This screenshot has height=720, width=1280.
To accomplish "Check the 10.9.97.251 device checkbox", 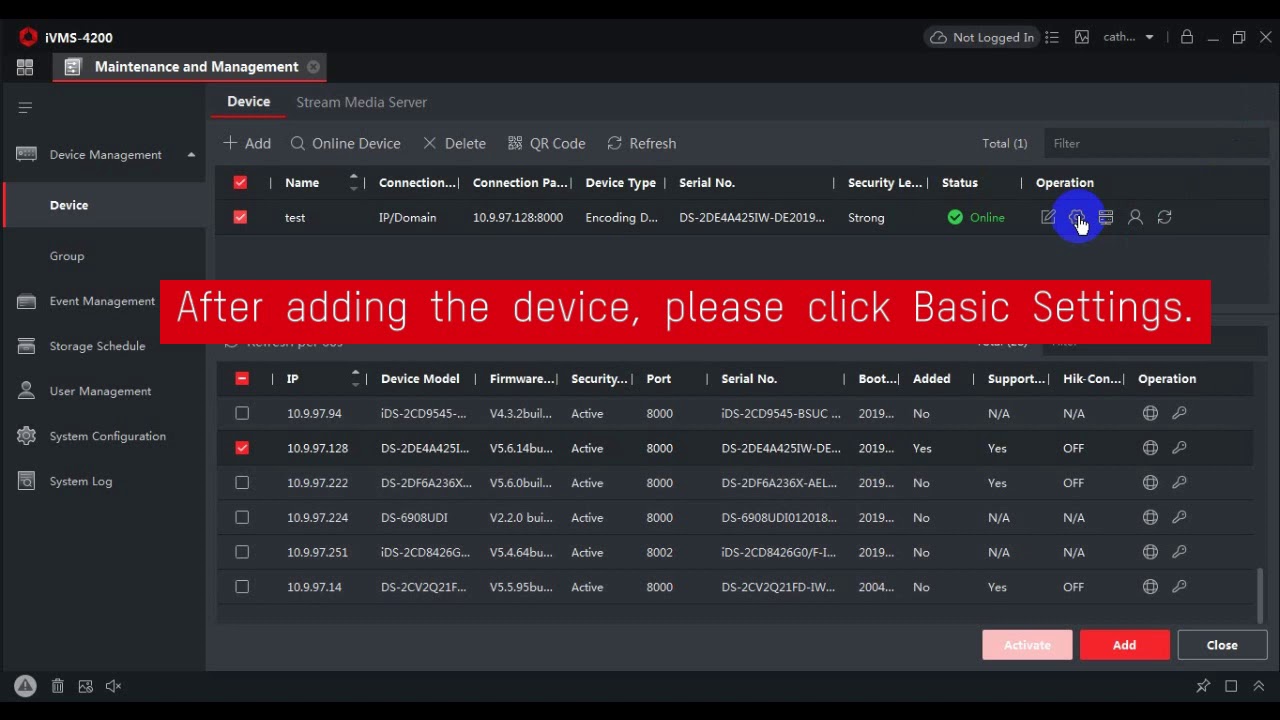I will pyautogui.click(x=242, y=552).
